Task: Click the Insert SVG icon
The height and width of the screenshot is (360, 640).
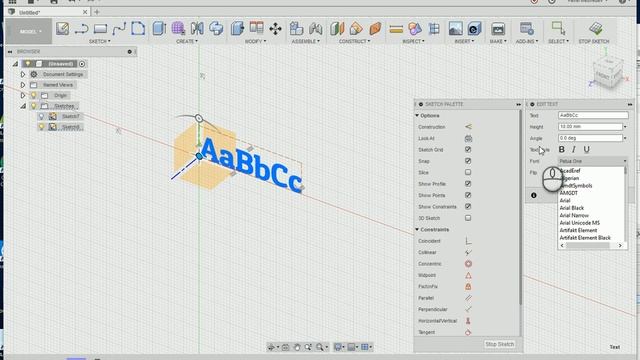Action: pyautogui.click(x=474, y=29)
